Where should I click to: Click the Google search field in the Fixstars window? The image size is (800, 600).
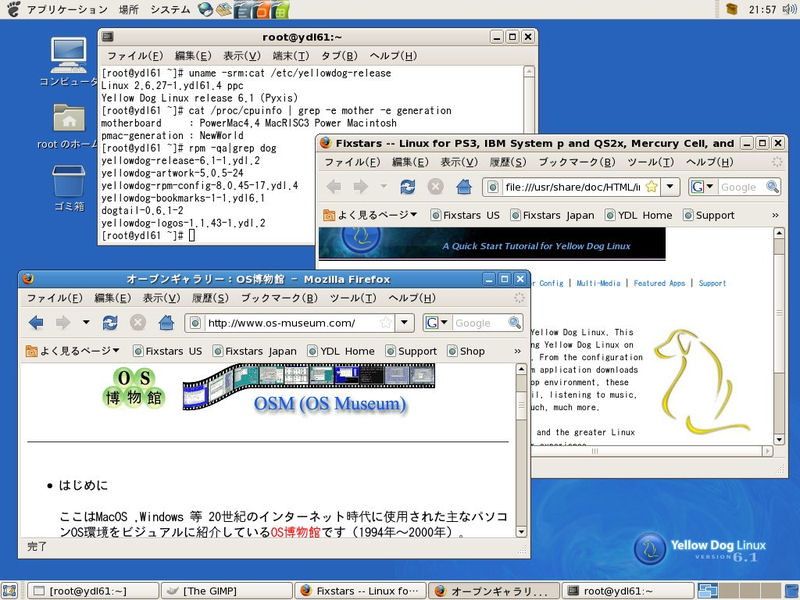[x=742, y=187]
